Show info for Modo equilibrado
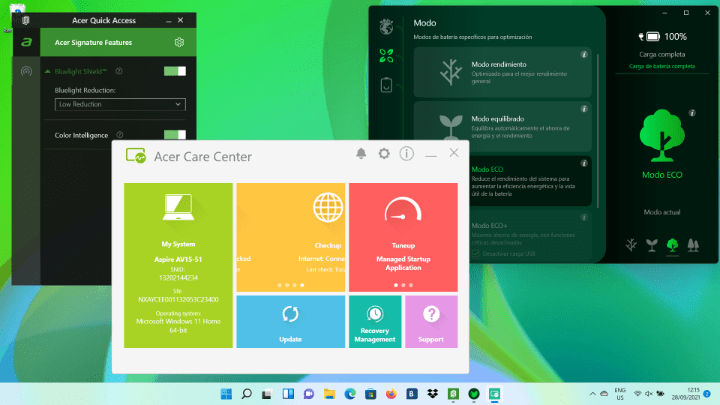The width and height of the screenshot is (720, 405). pyautogui.click(x=584, y=109)
